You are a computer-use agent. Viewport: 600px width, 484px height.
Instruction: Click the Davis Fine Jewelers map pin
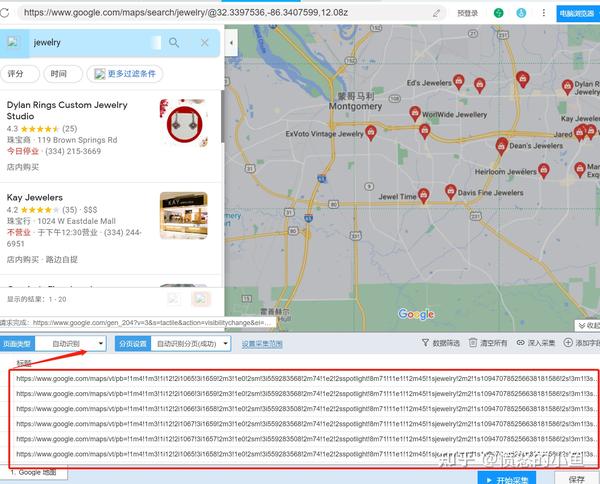450,191
